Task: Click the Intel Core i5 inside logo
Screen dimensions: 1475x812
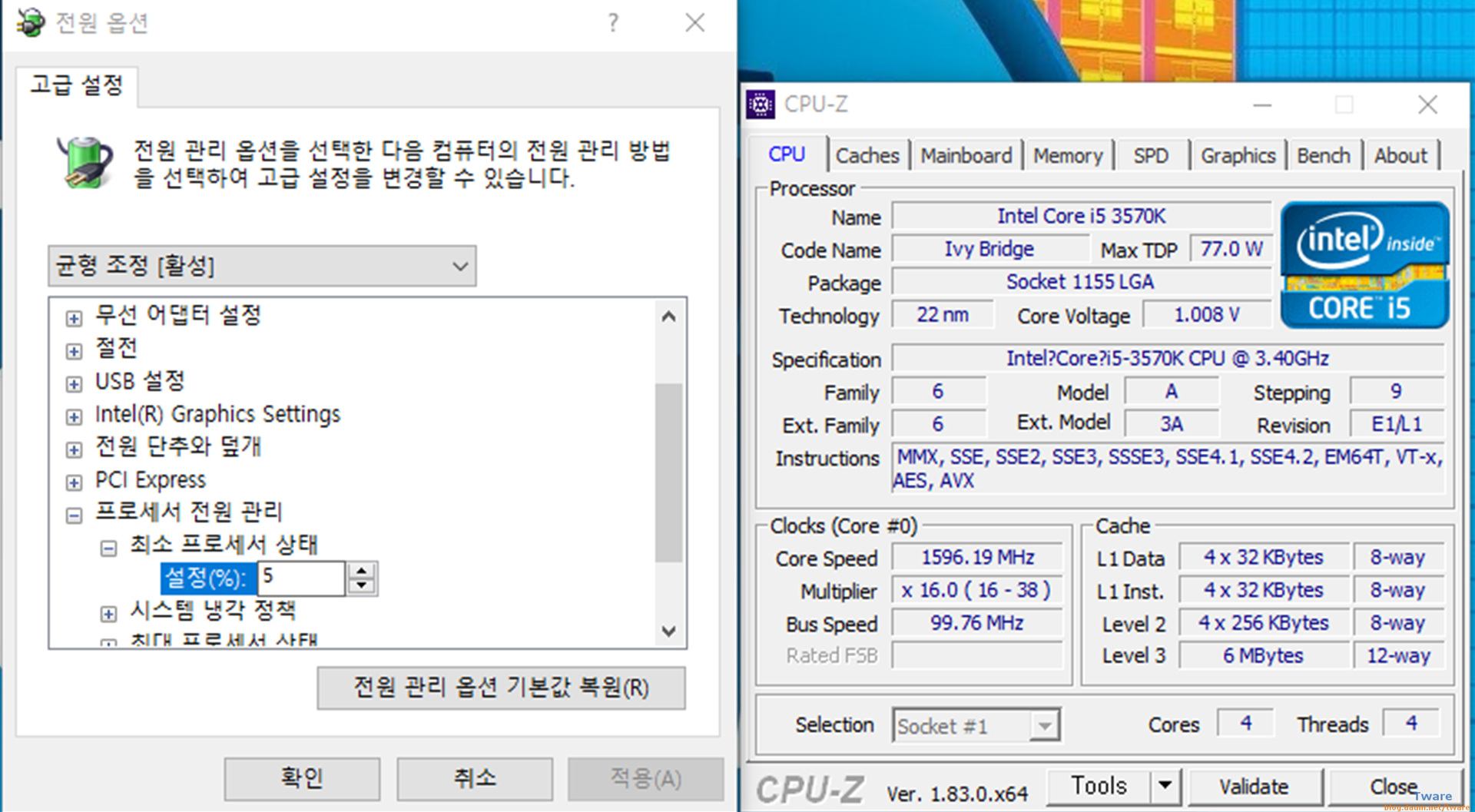Action: (1365, 265)
